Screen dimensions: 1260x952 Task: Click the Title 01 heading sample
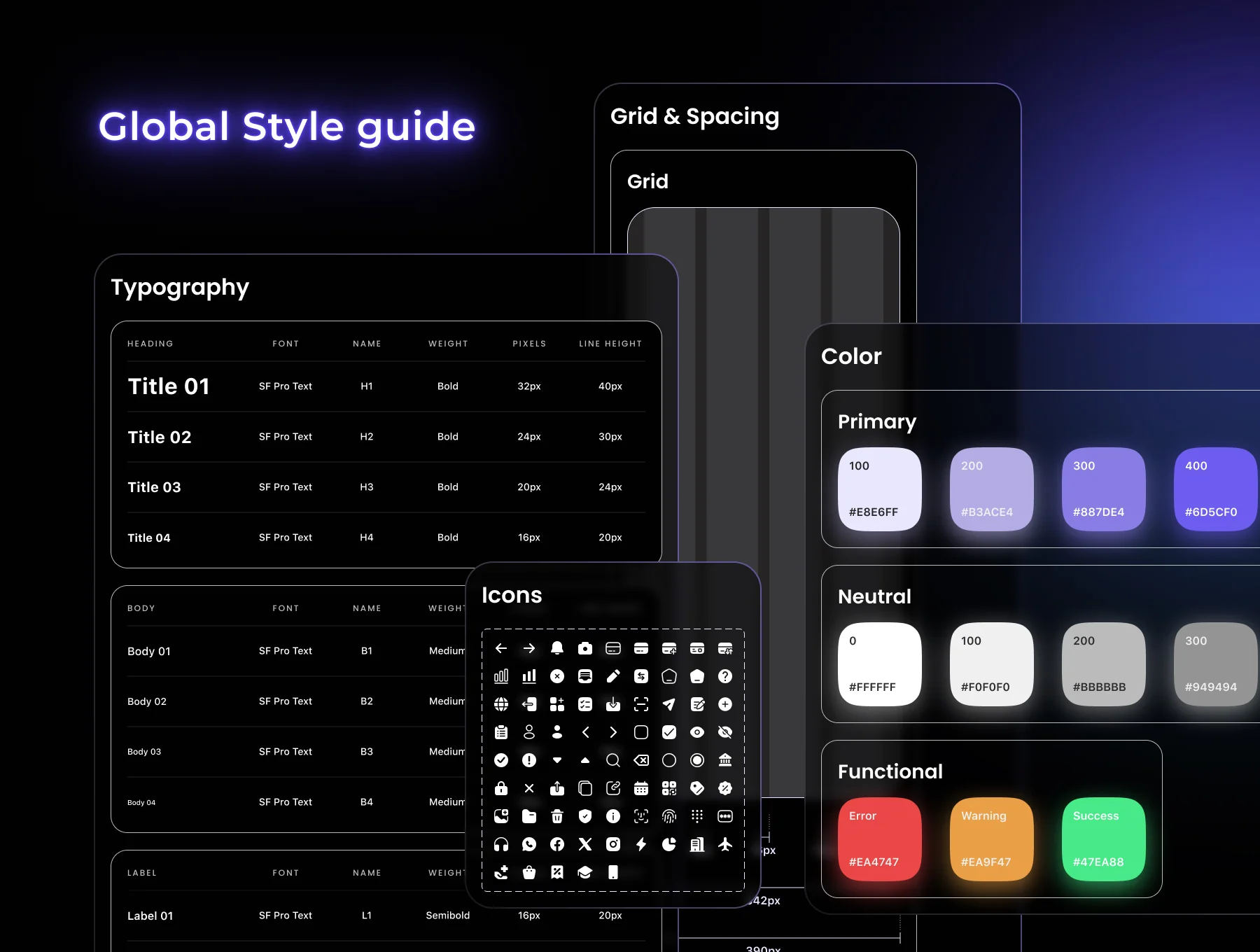[169, 386]
